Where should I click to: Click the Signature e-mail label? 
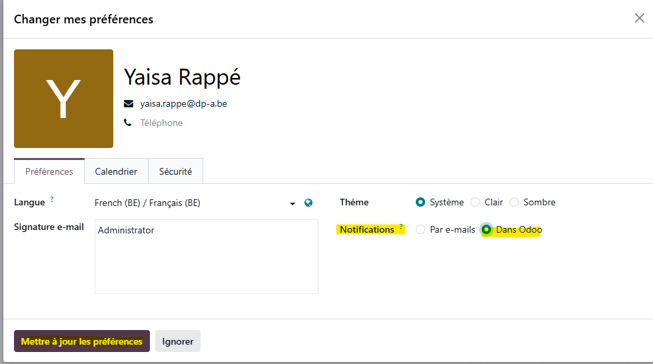tap(49, 227)
